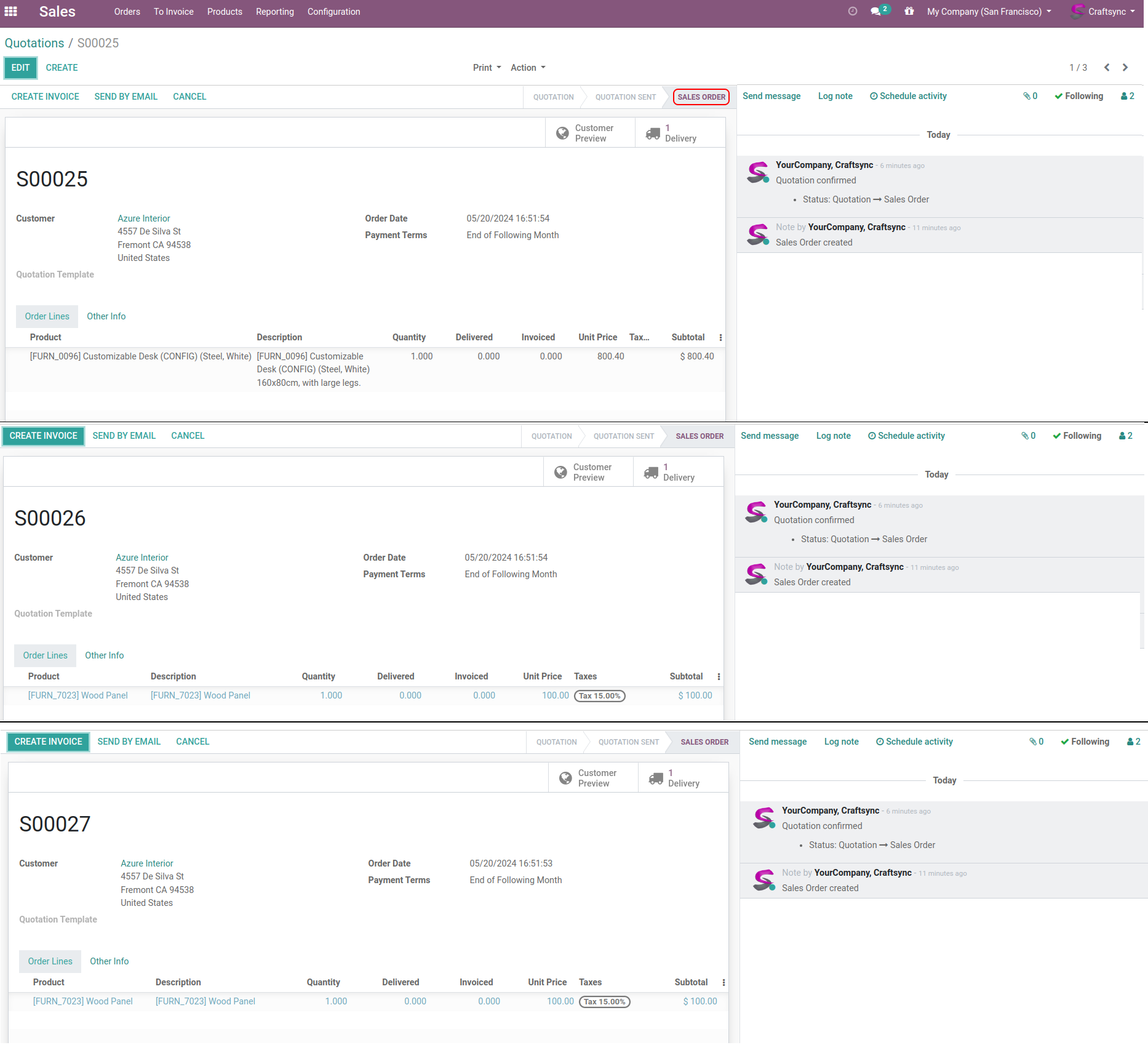Viewport: 1148px width, 1045px height.
Task: Expand the Action dropdown
Action: 528,68
